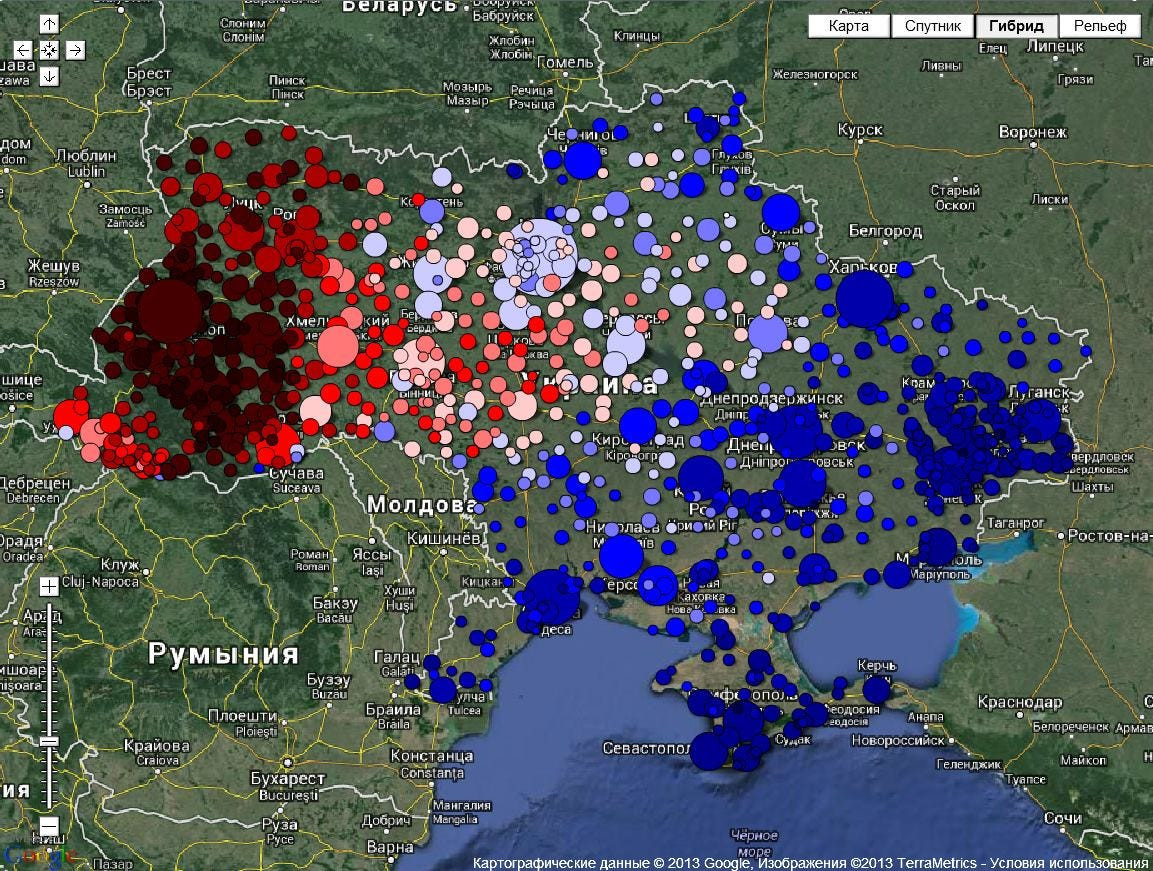
Task: Select the Гибрид hybrid view
Action: (x=1016, y=26)
